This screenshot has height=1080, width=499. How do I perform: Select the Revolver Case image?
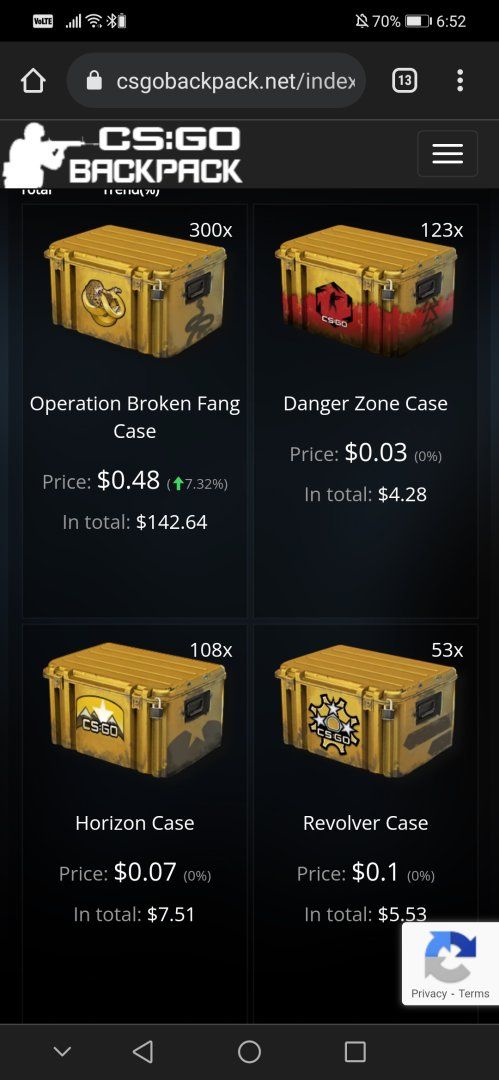click(366, 711)
